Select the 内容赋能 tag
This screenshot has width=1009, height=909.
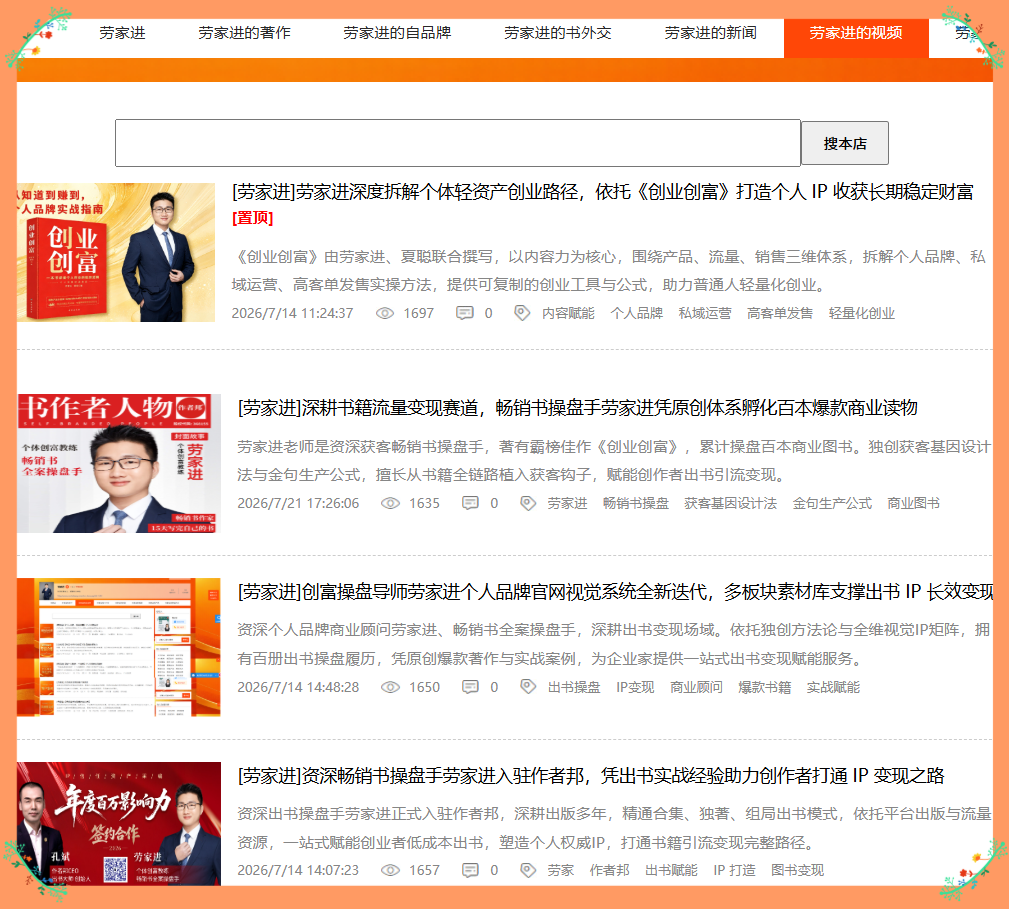[568, 313]
